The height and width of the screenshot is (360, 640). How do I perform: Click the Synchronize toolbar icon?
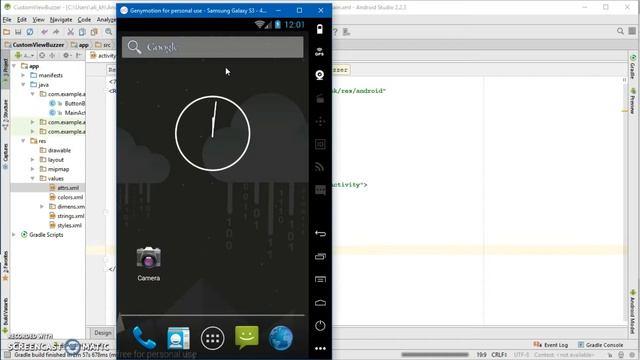(x=30, y=32)
